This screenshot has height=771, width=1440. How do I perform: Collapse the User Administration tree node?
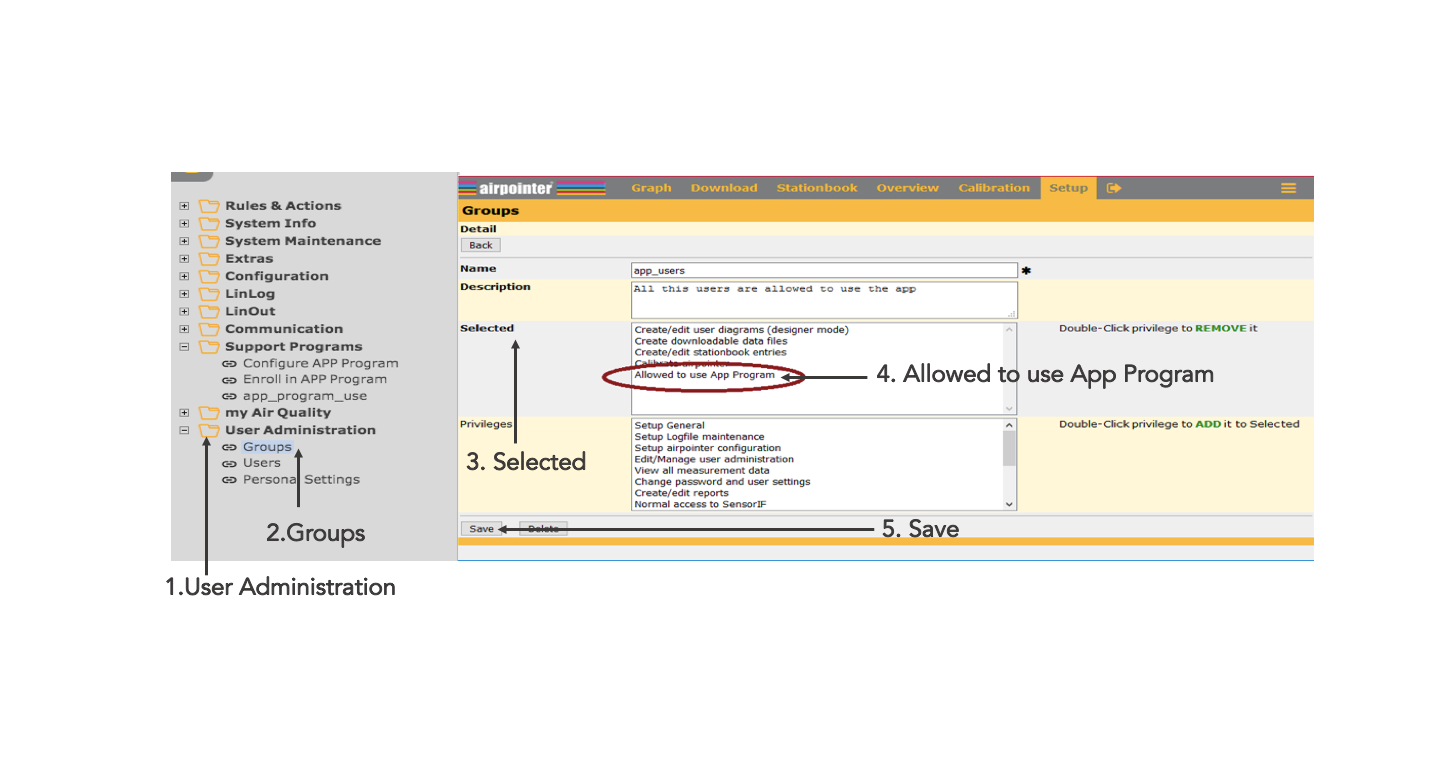coord(184,430)
